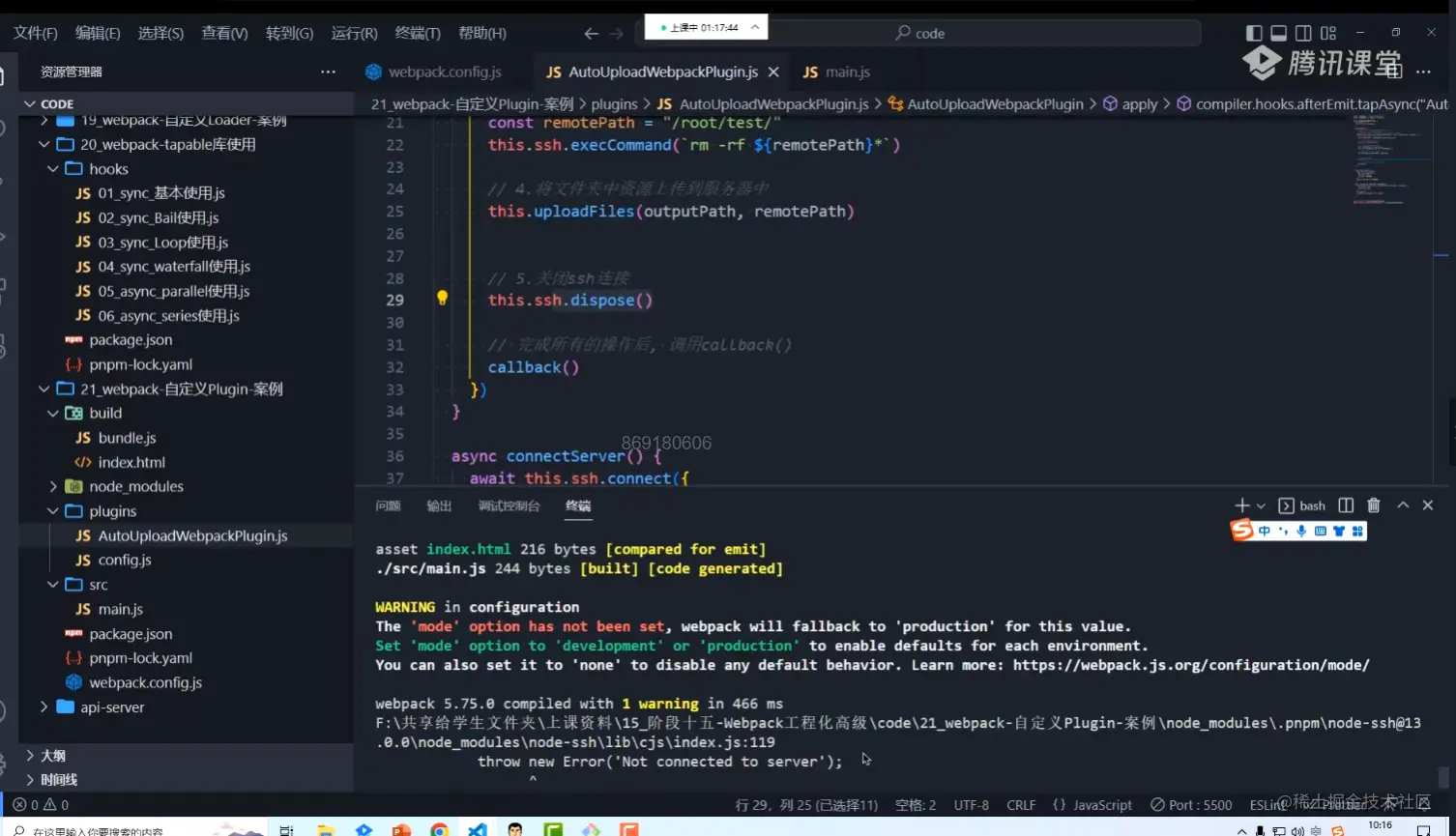Open the 终端(T) menu
The image size is (1456, 836).
[x=418, y=33]
